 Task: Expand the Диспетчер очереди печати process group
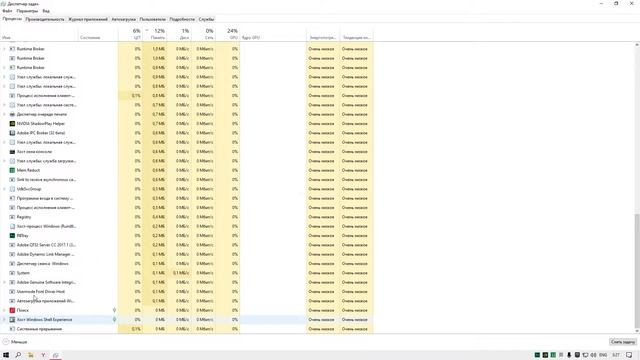click(4, 114)
